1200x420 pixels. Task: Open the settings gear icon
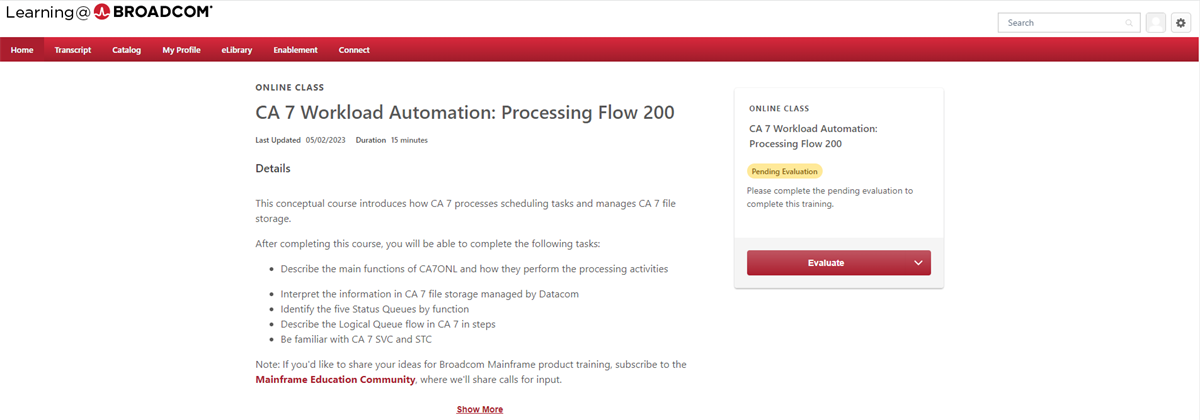[1181, 23]
